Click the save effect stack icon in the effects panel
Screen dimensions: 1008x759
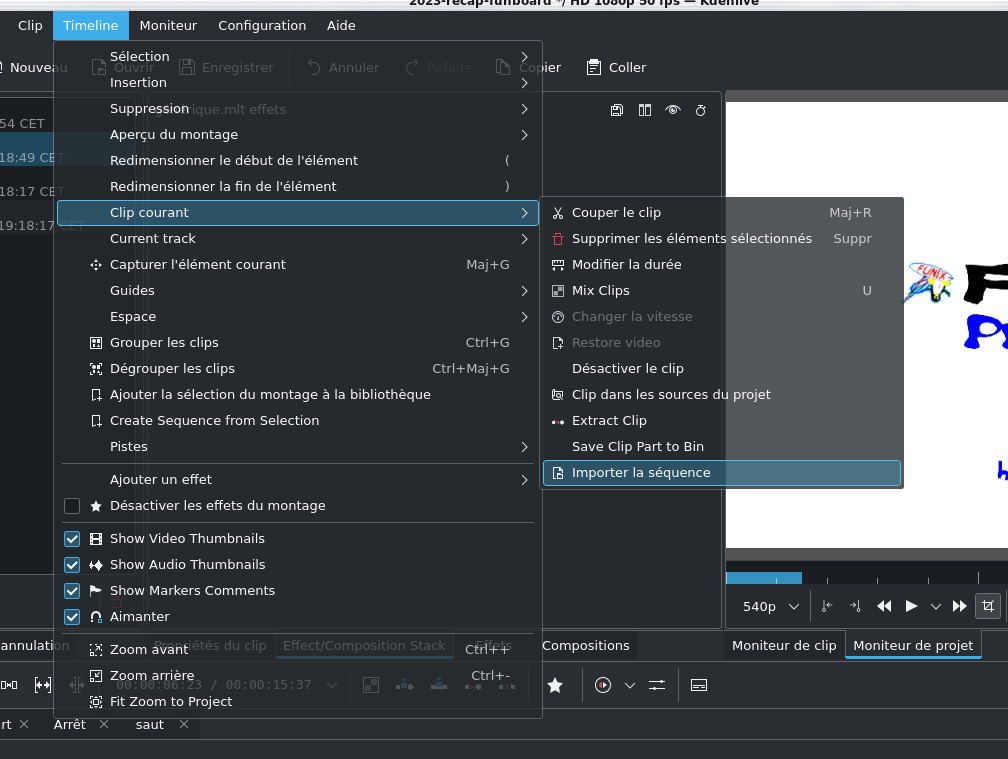tap(616, 110)
